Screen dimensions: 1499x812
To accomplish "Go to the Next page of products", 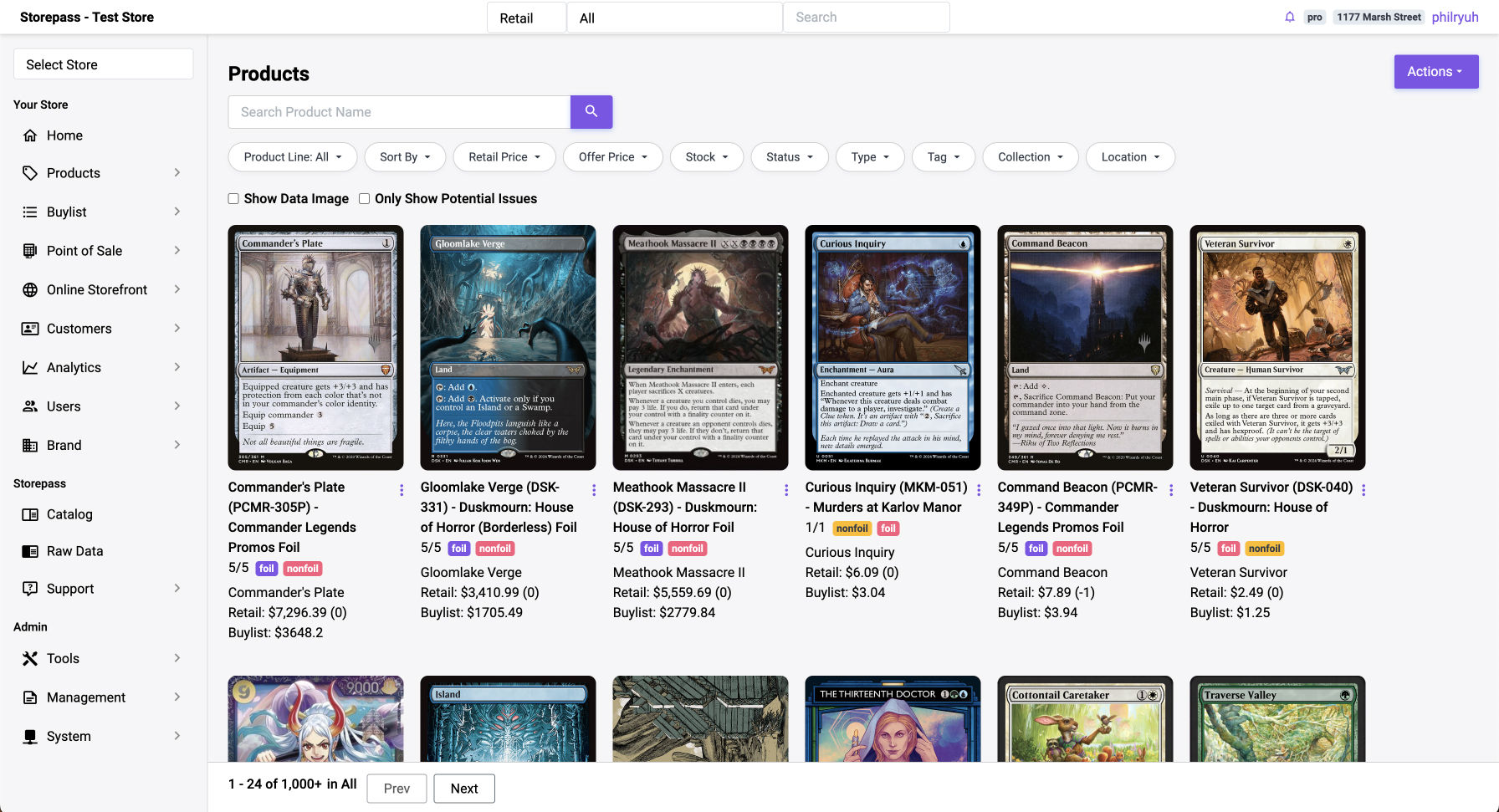I will [x=464, y=789].
